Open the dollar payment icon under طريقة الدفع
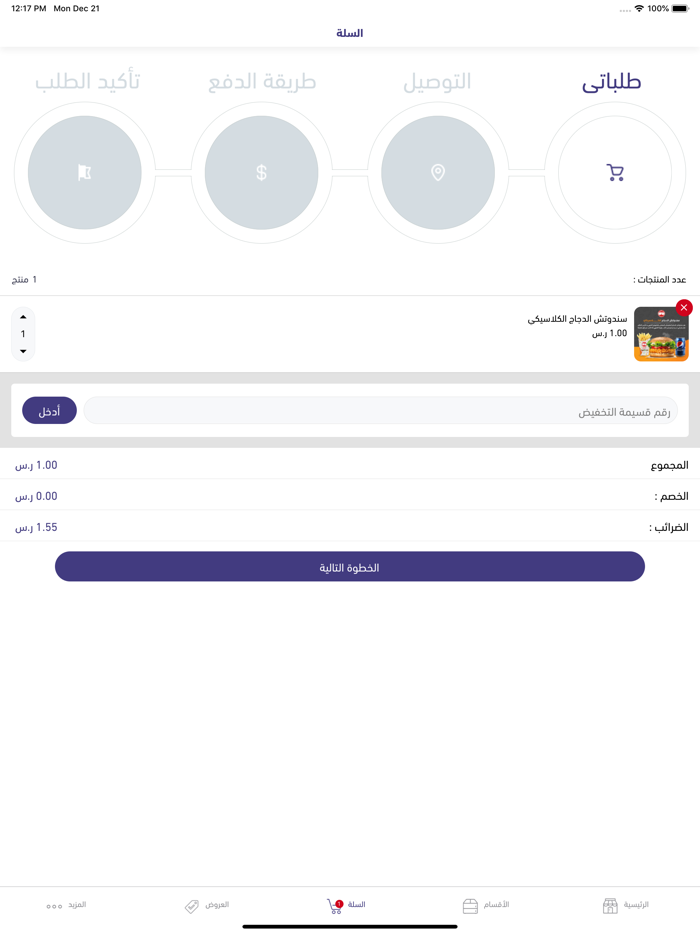The image size is (700, 934). coord(261,172)
